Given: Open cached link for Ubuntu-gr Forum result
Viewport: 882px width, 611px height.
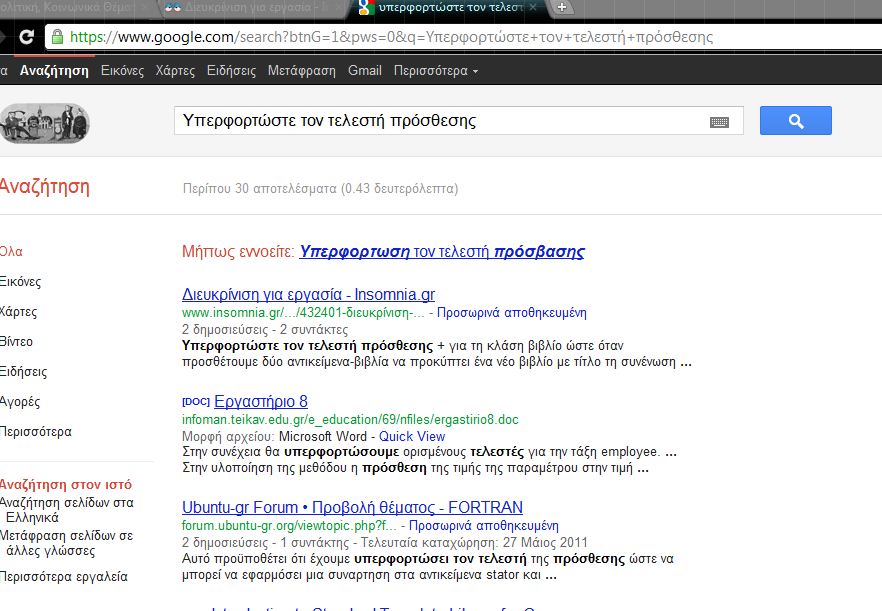Looking at the screenshot, I should click(x=483, y=525).
